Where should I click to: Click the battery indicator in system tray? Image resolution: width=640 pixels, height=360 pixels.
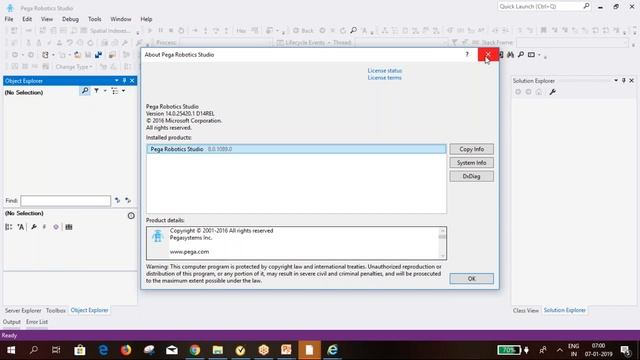509,350
